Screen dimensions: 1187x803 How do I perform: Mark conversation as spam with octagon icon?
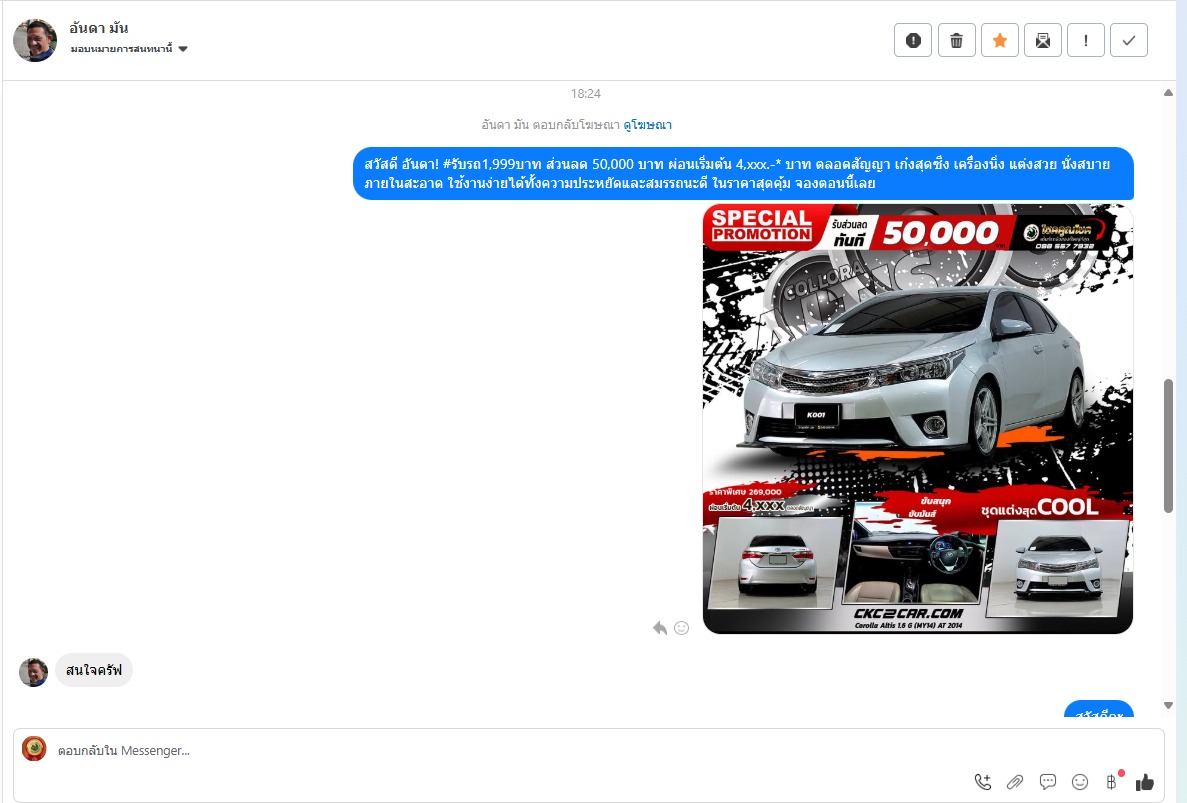[913, 40]
